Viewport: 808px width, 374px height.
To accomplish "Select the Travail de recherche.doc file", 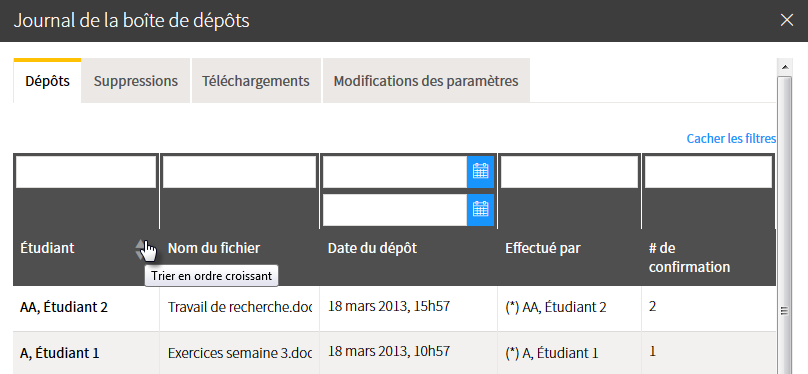I will pos(240,308).
